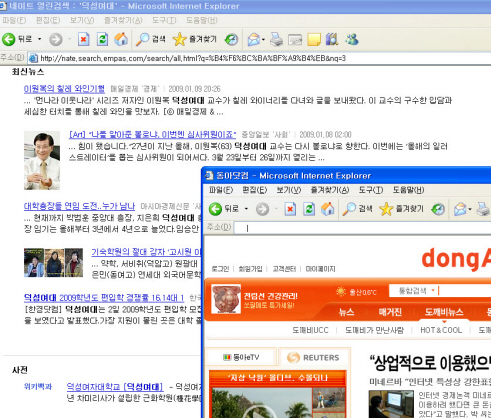Click History icon in the Nate window toolbar
The height and width of the screenshot is (418, 491).
point(231,40)
